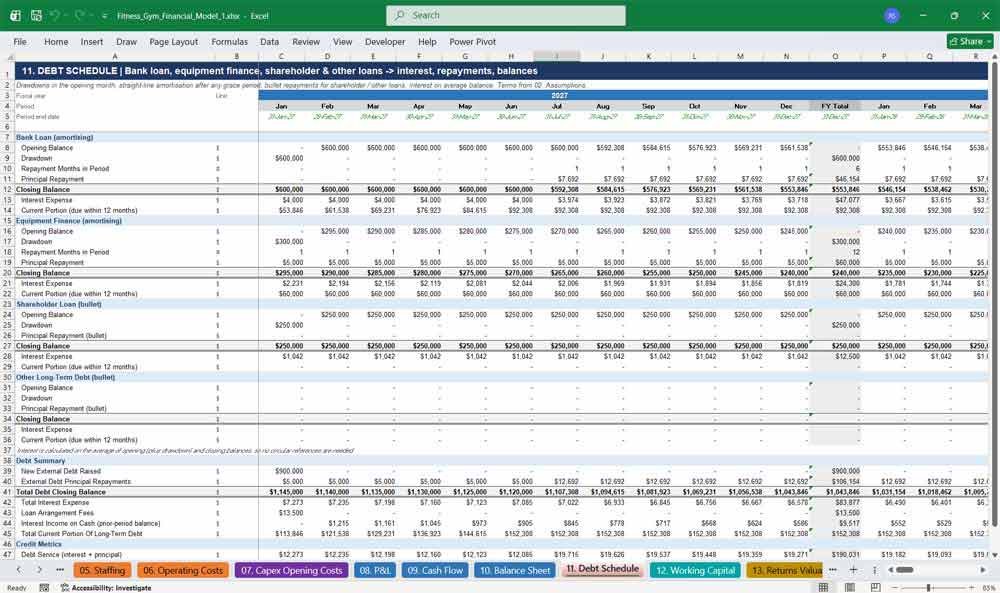The height and width of the screenshot is (593, 1000).
Task: Click vertical scroll up arrow
Action: 994,57
